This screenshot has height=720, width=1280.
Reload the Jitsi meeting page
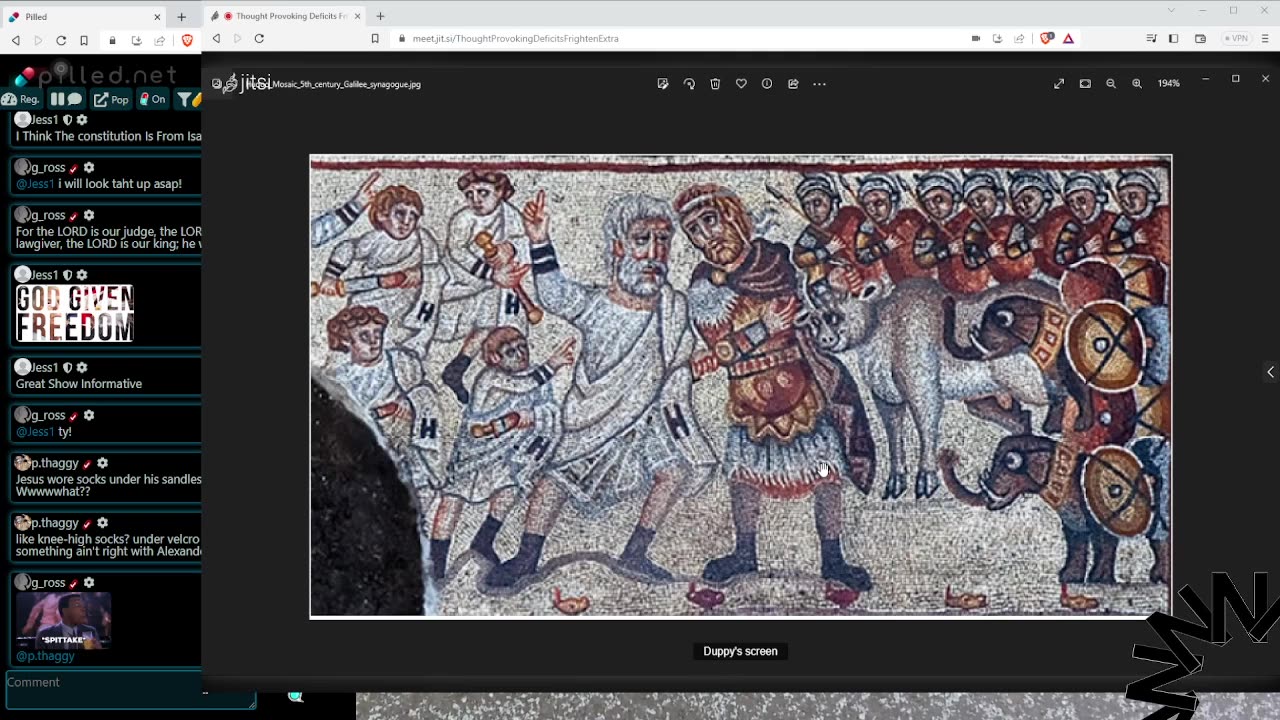pos(259,39)
